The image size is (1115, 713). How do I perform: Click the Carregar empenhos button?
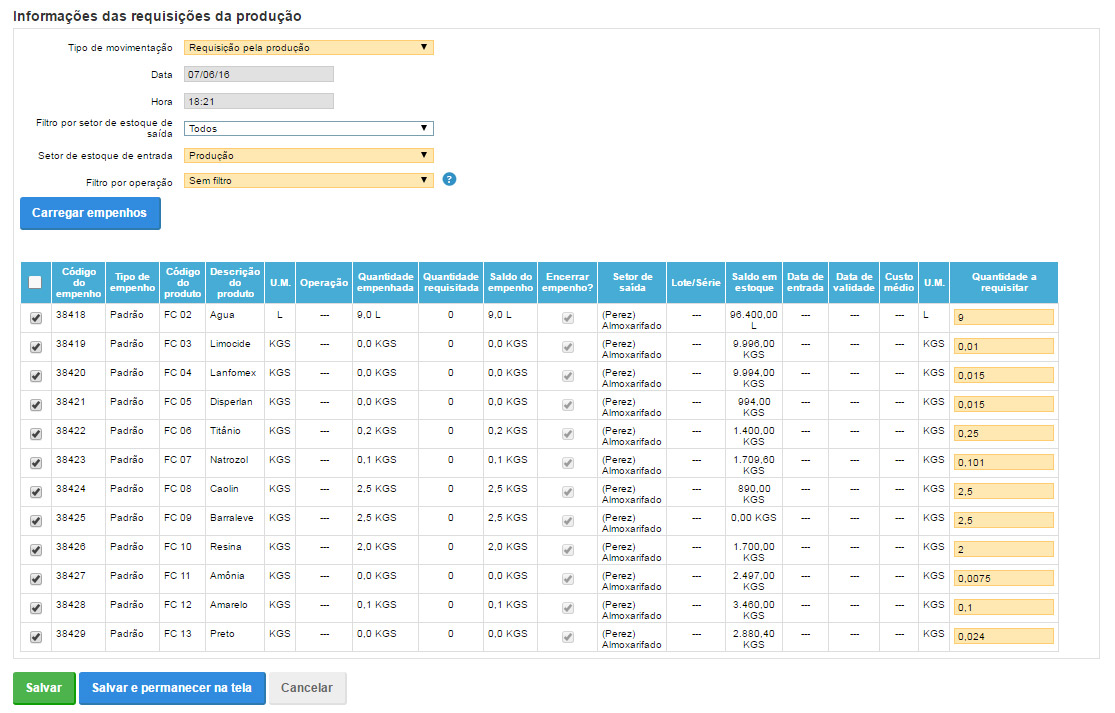[89, 213]
